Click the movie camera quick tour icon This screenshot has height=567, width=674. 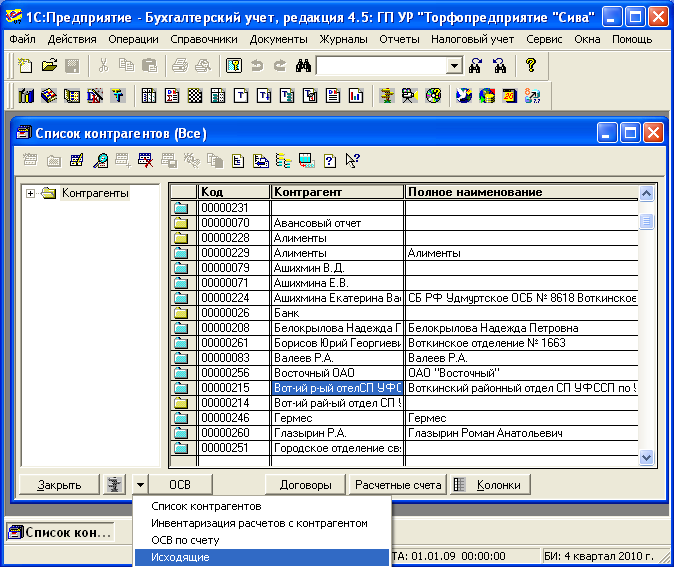[410, 95]
